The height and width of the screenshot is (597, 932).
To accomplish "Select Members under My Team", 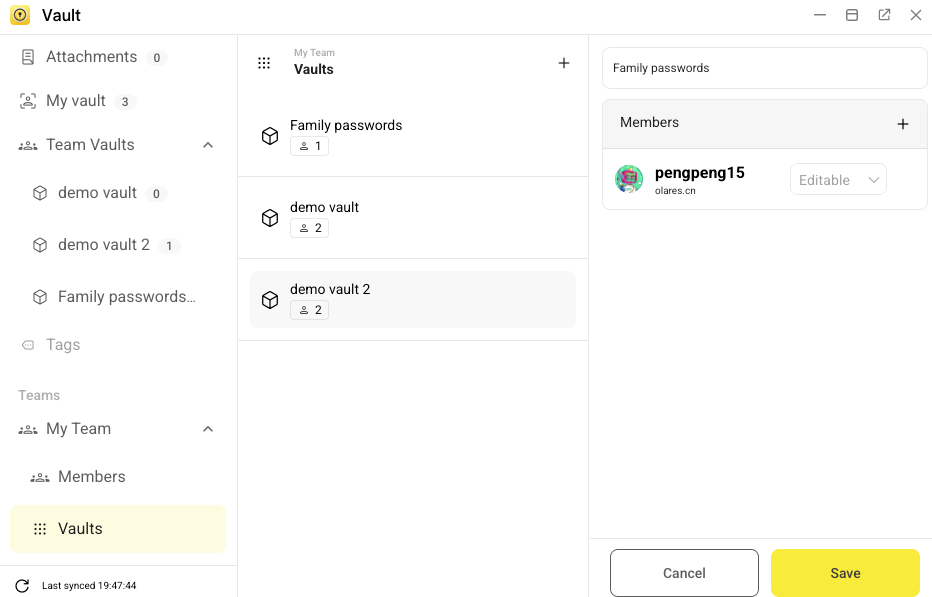I will 91,477.
